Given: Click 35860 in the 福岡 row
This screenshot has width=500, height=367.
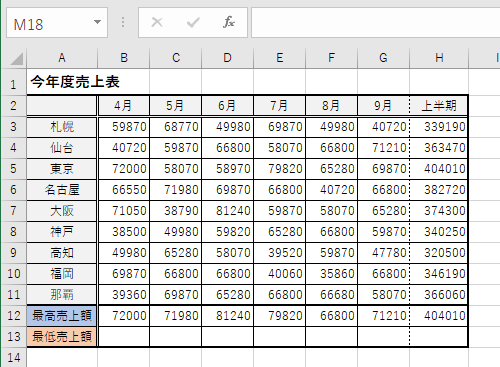Looking at the screenshot, I should pyautogui.click(x=332, y=274).
